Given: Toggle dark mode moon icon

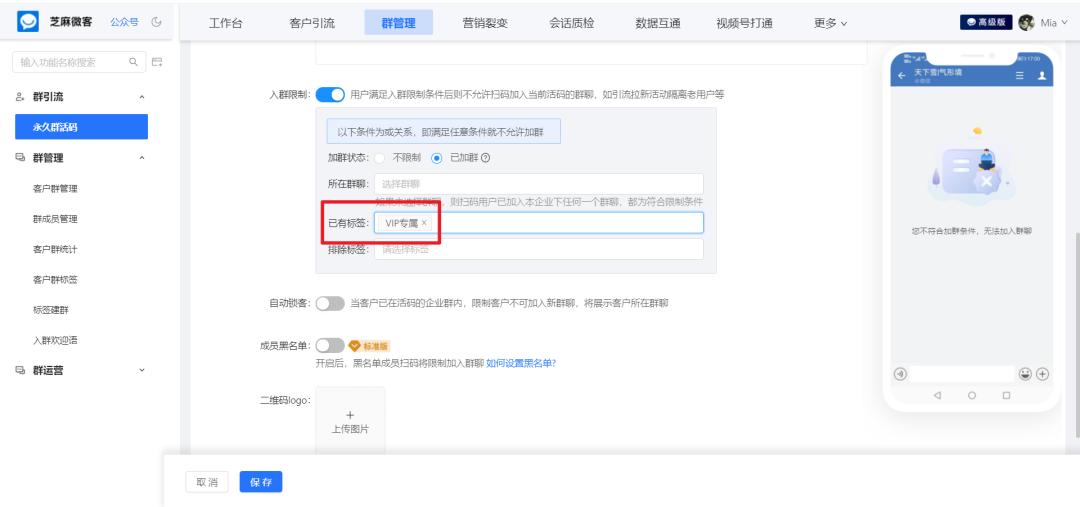Looking at the screenshot, I should click(157, 22).
